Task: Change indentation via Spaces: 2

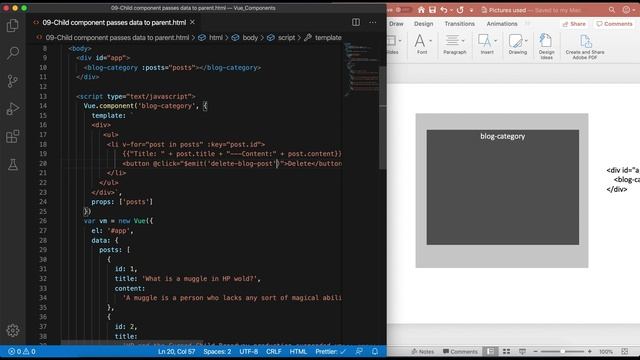Action: point(217,351)
